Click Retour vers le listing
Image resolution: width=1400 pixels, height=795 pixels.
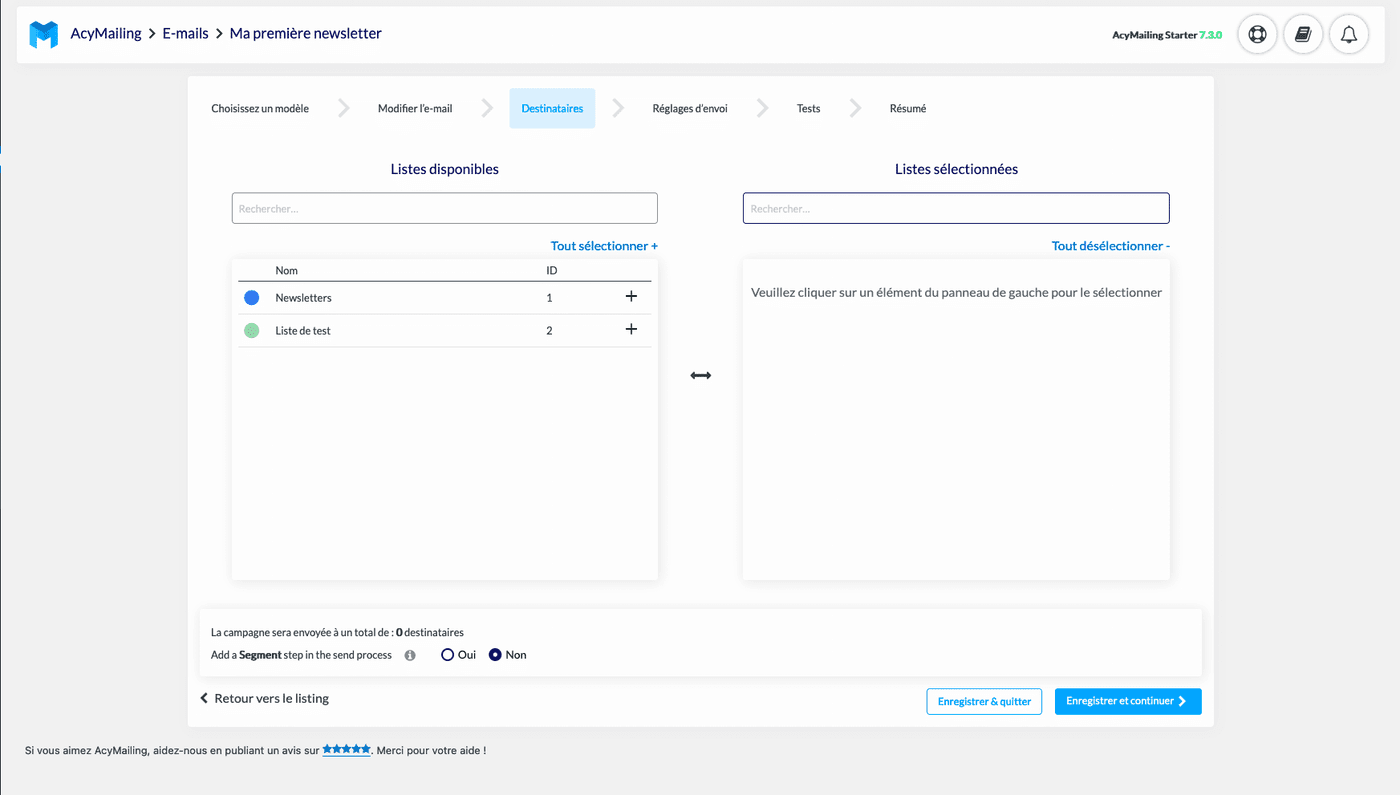coord(264,698)
